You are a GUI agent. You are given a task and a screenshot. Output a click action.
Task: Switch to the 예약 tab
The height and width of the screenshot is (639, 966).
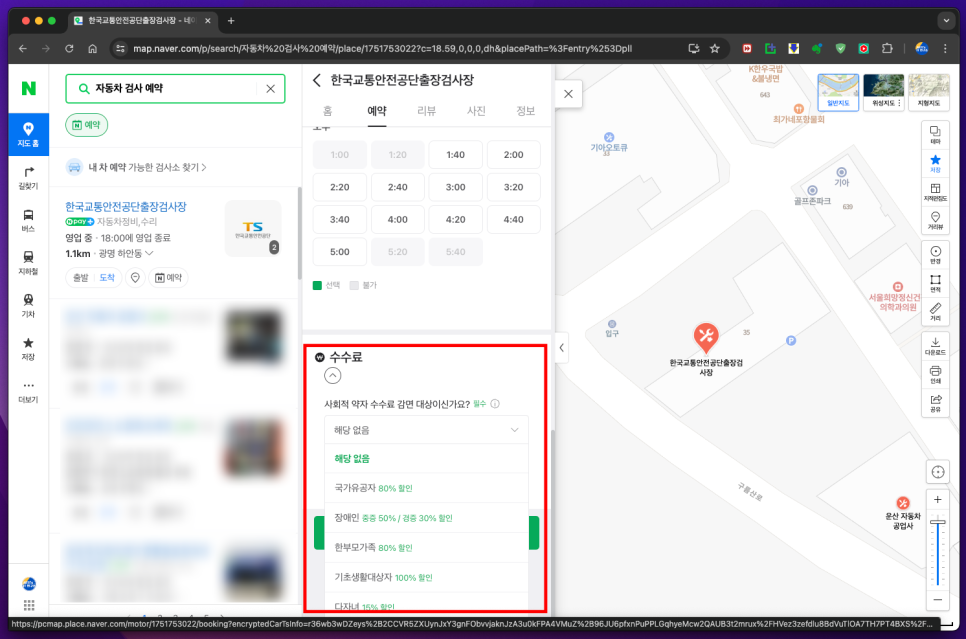tap(377, 111)
